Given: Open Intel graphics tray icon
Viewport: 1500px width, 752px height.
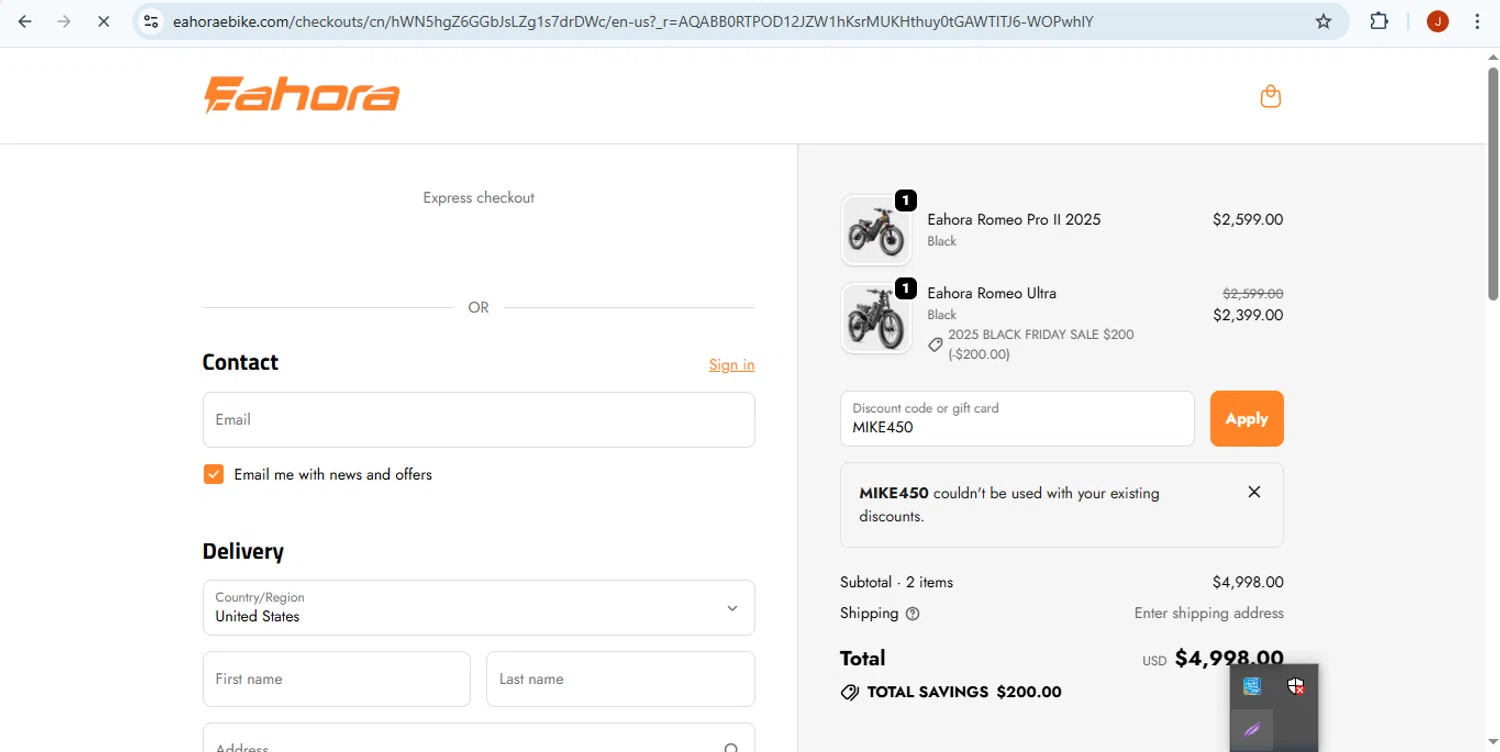Looking at the screenshot, I should [x=1252, y=686].
